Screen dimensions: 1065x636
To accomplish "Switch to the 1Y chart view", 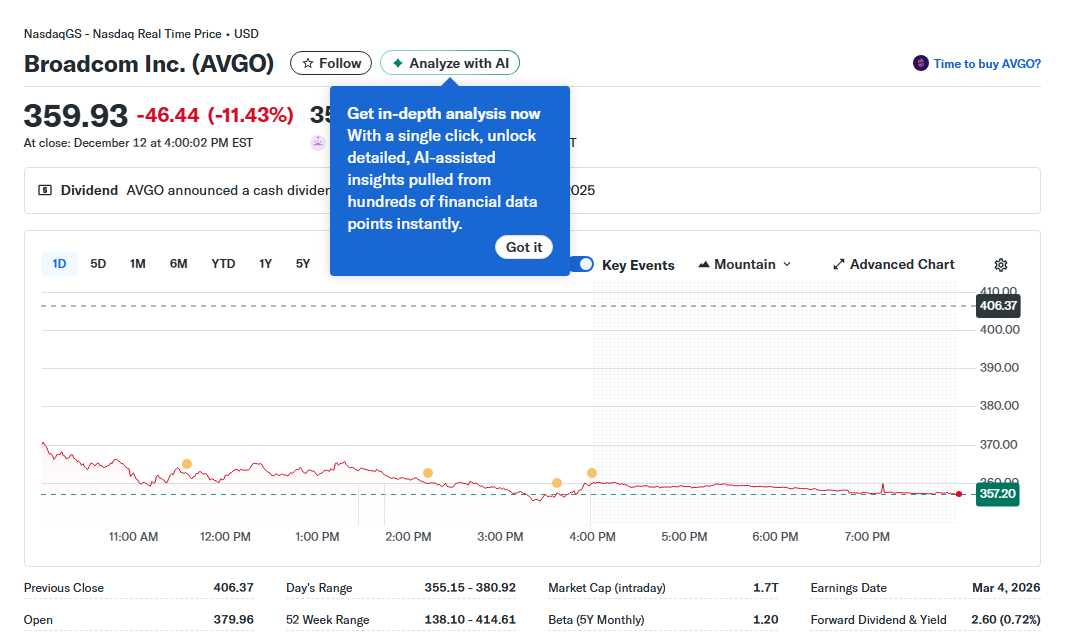I will [x=265, y=263].
